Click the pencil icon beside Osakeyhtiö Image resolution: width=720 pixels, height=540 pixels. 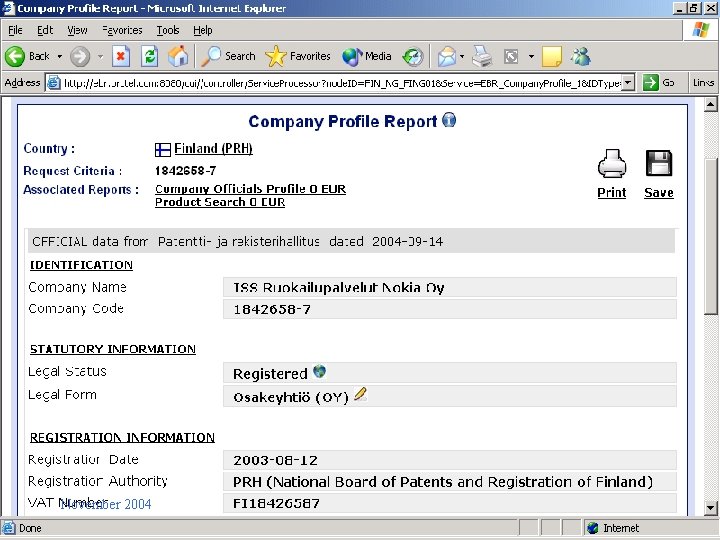360,394
